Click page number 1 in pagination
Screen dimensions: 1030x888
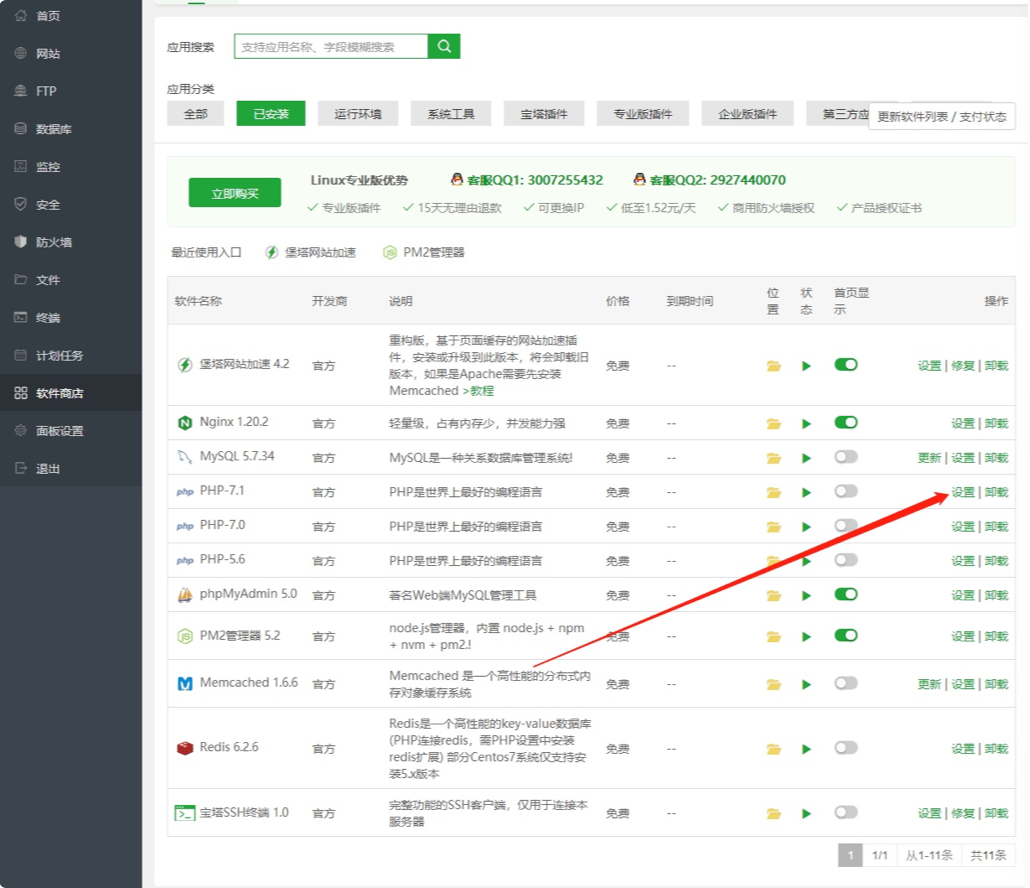point(850,855)
